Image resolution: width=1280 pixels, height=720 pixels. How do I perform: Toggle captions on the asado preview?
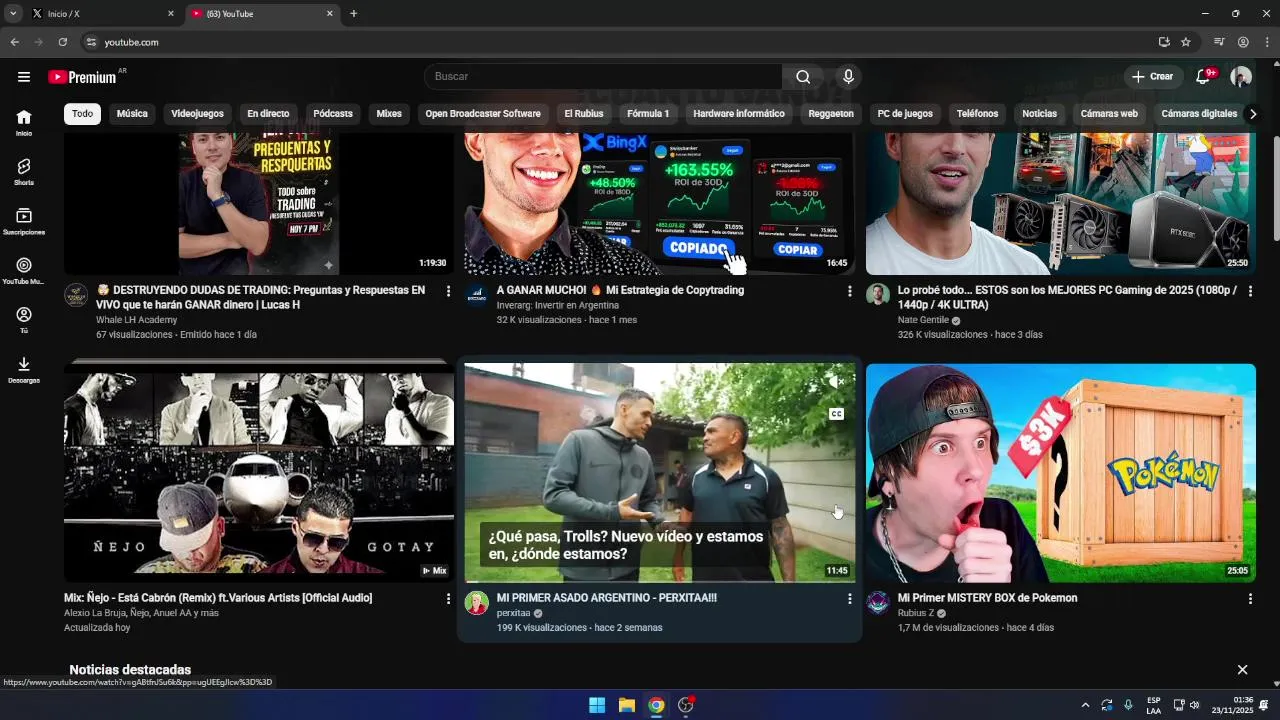pos(836,414)
